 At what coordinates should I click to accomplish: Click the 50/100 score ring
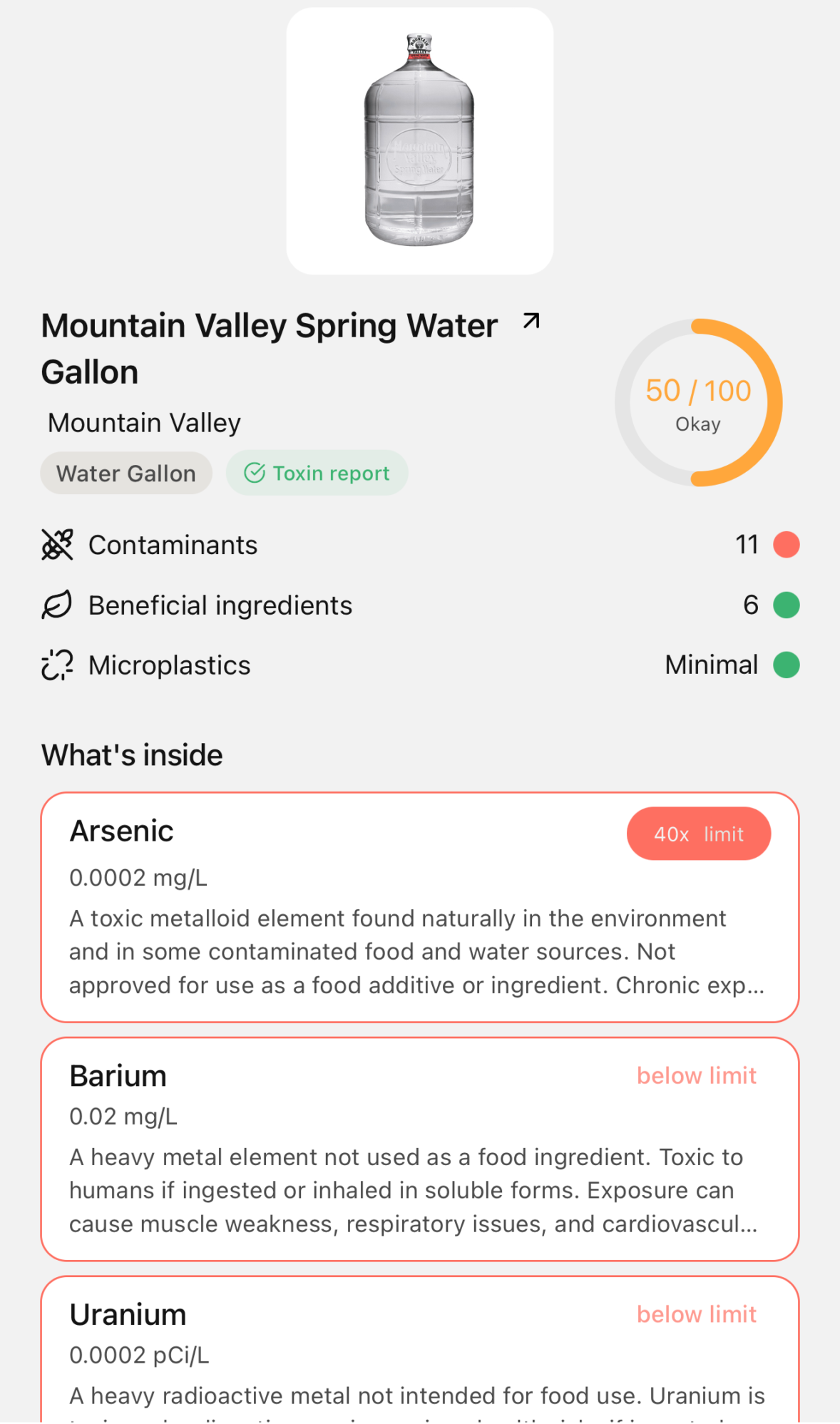tap(698, 403)
